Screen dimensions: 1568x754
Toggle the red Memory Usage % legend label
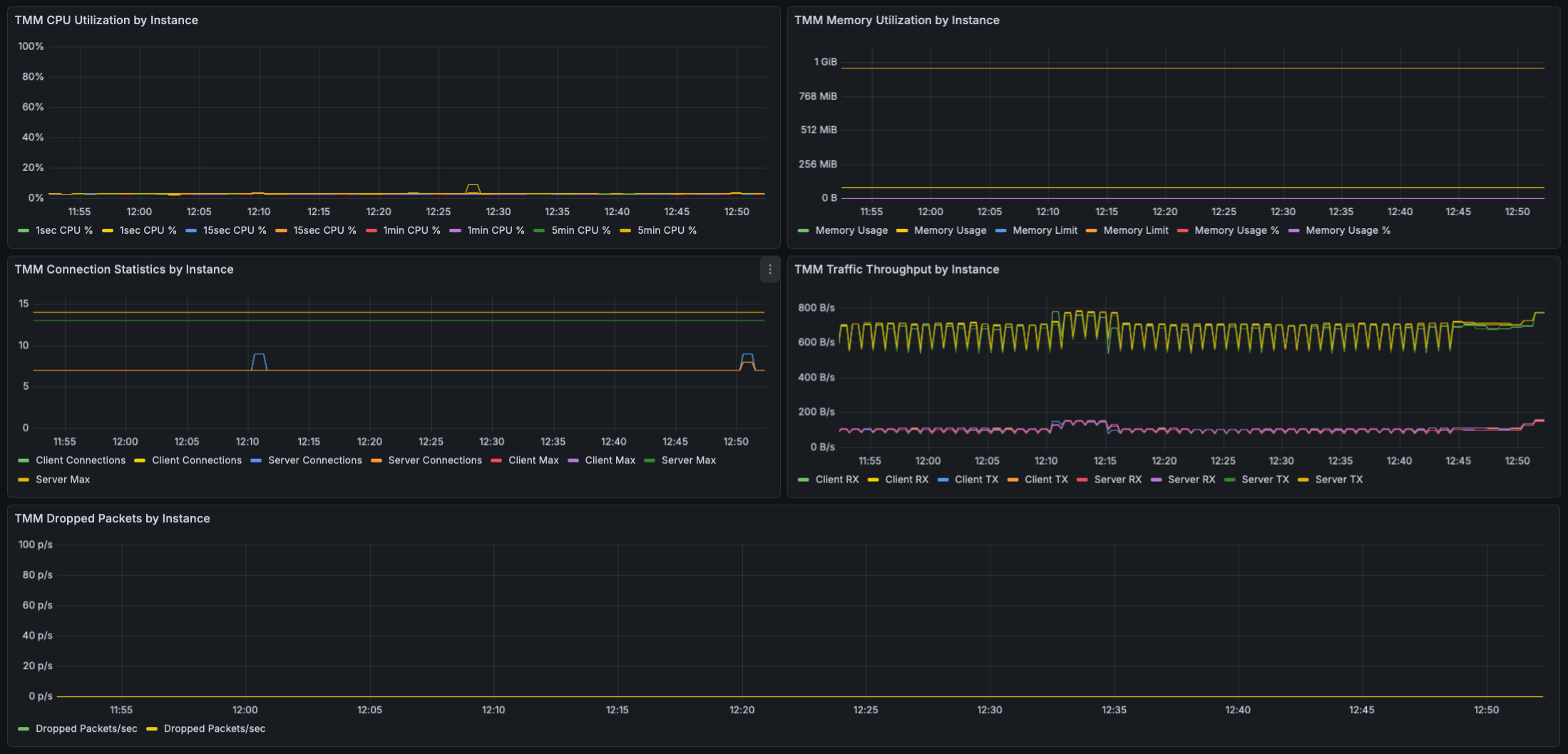coord(1236,230)
